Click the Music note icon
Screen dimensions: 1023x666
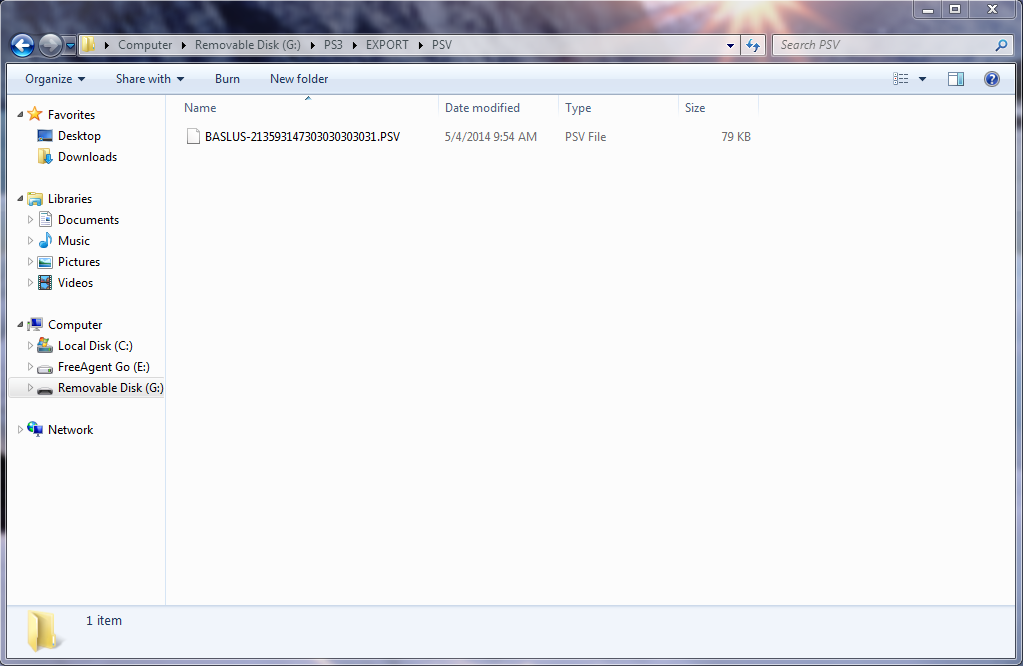[x=45, y=241]
